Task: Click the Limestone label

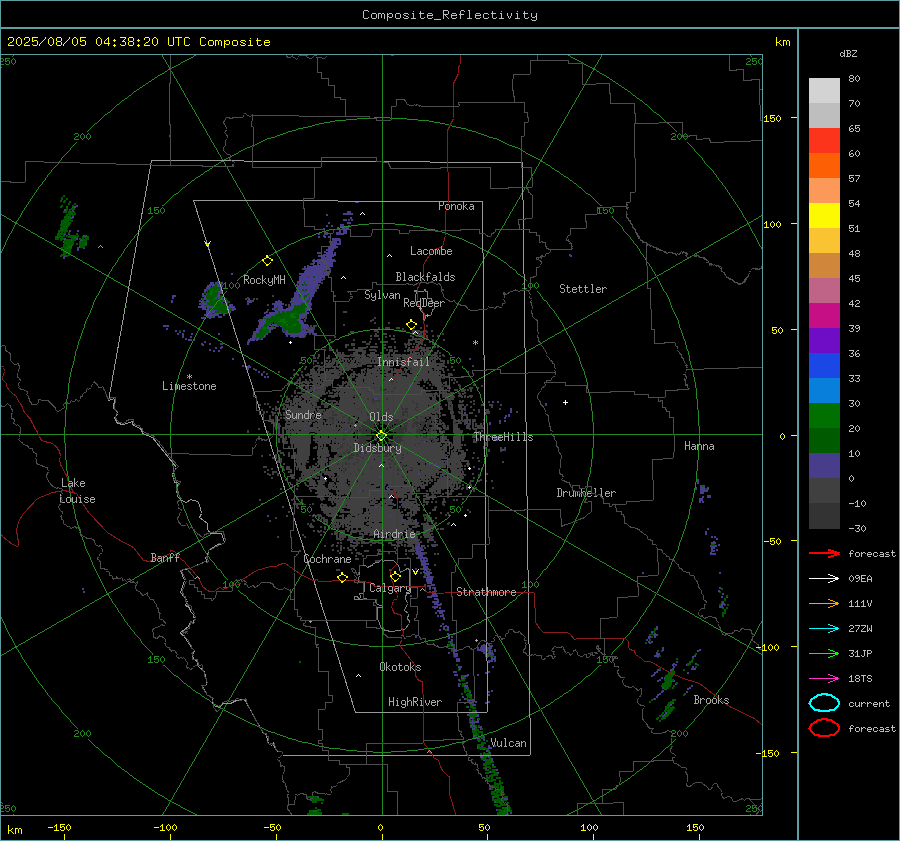Action: [189, 386]
